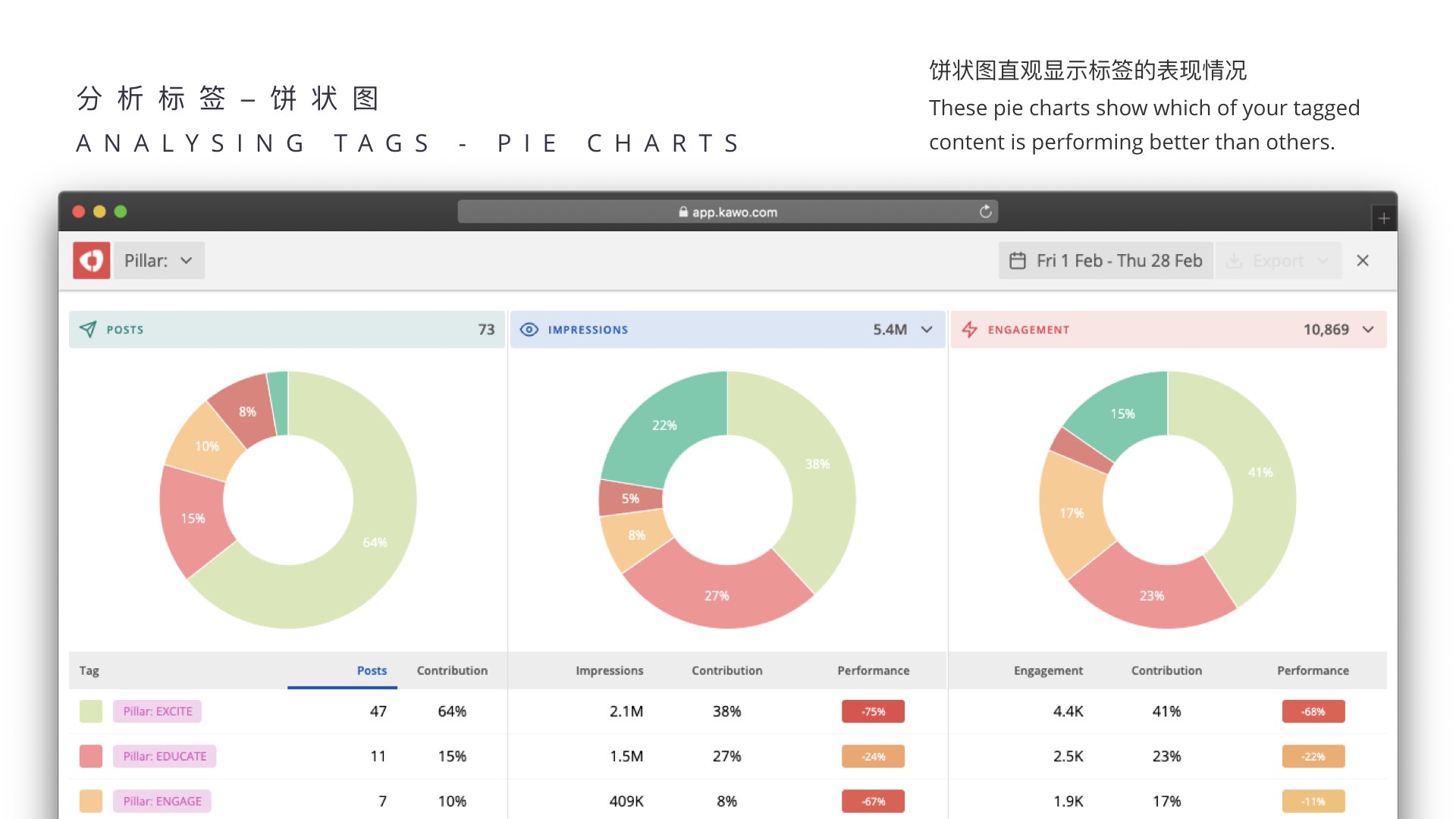Click the -75% performance badge for EXCITE
The width and height of the screenshot is (1456, 819).
pyautogui.click(x=873, y=711)
